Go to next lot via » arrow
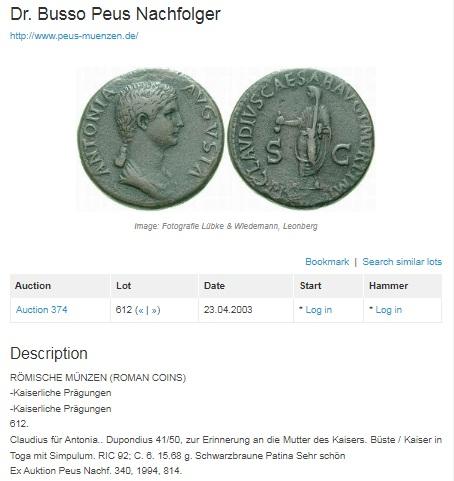Viewport: 454px width, 481px height. (154, 310)
